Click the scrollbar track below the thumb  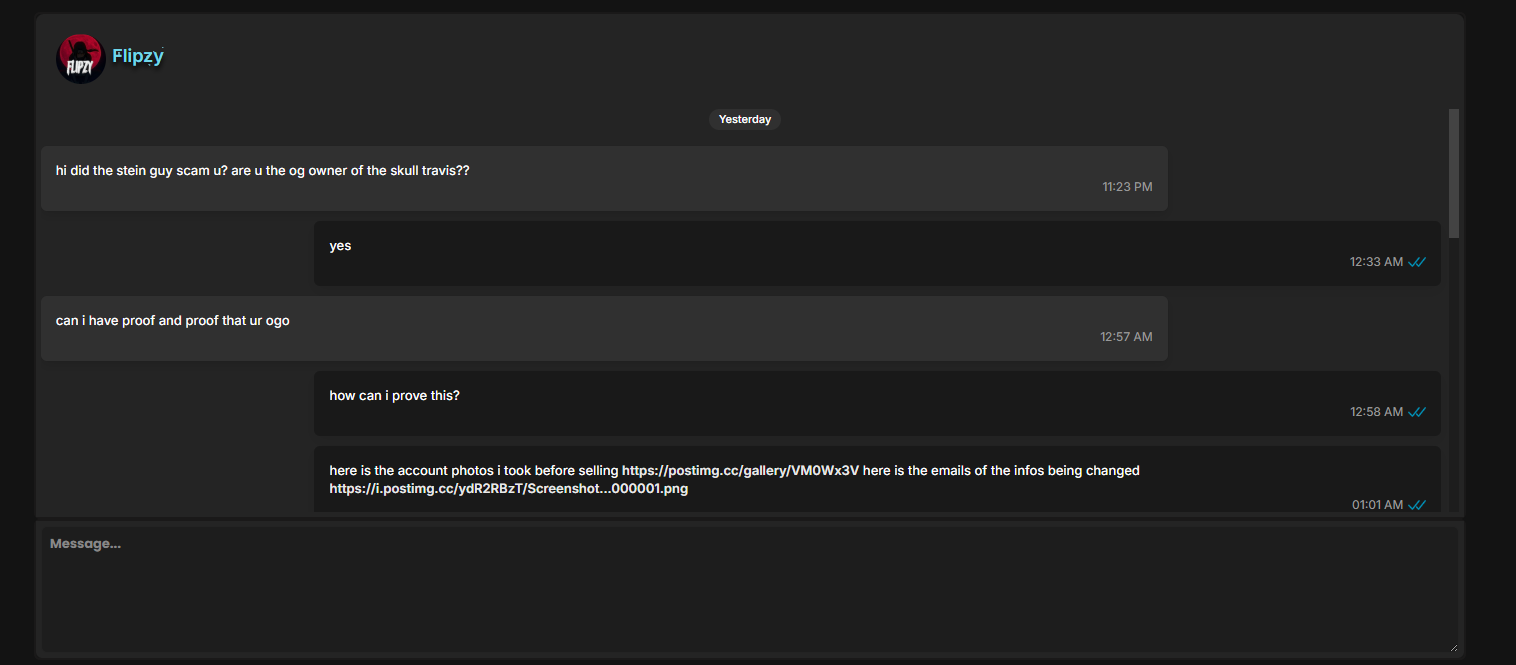[1454, 375]
